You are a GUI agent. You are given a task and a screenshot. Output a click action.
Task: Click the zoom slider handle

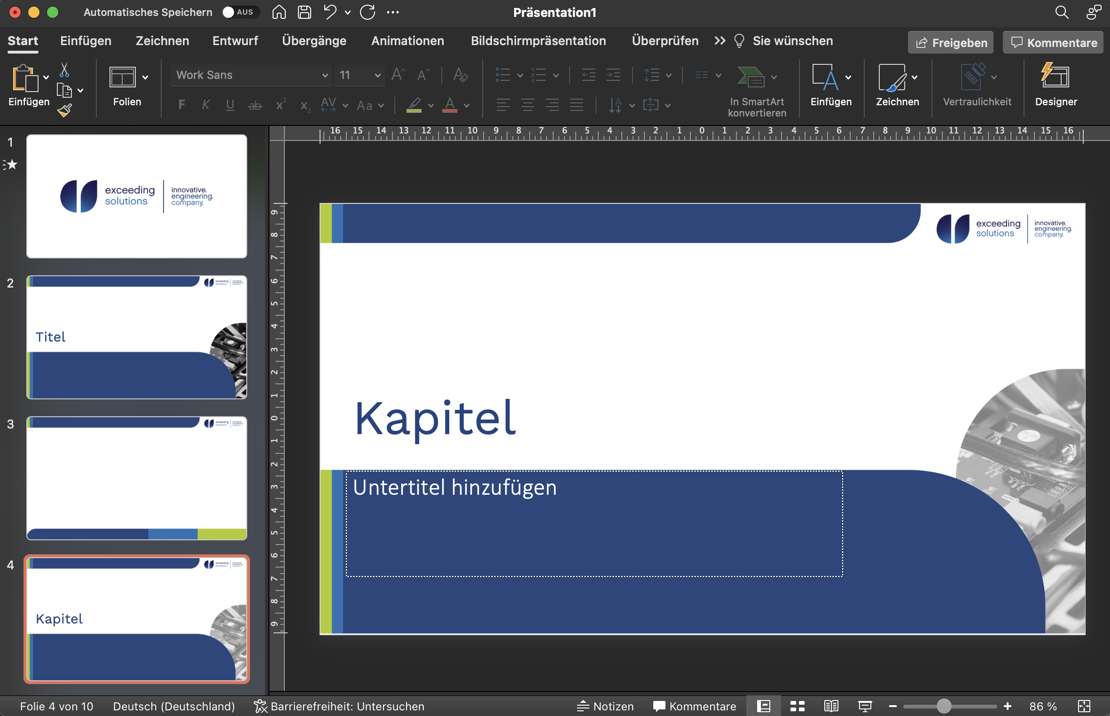[x=944, y=706]
